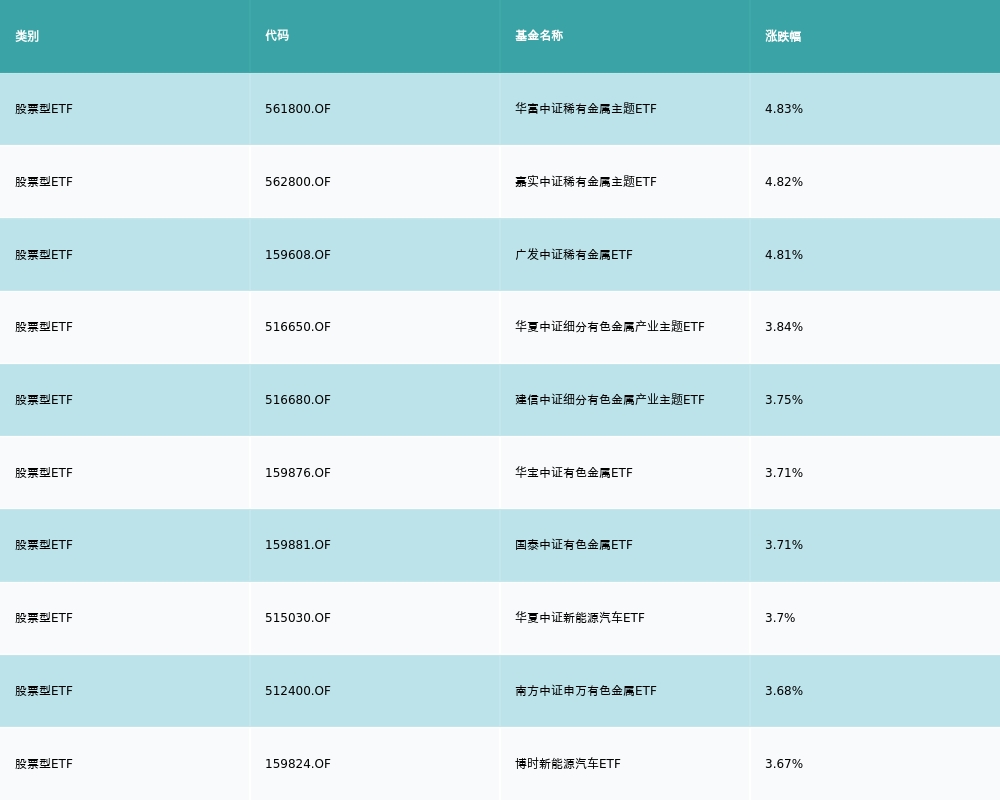Click fund name 华富中证稀有金属主题ETF
Image resolution: width=1000 pixels, height=800 pixels.
[x=585, y=109]
